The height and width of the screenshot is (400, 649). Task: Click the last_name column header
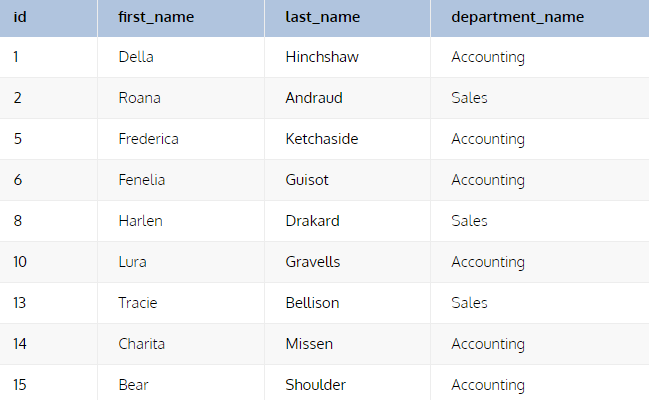tap(323, 17)
